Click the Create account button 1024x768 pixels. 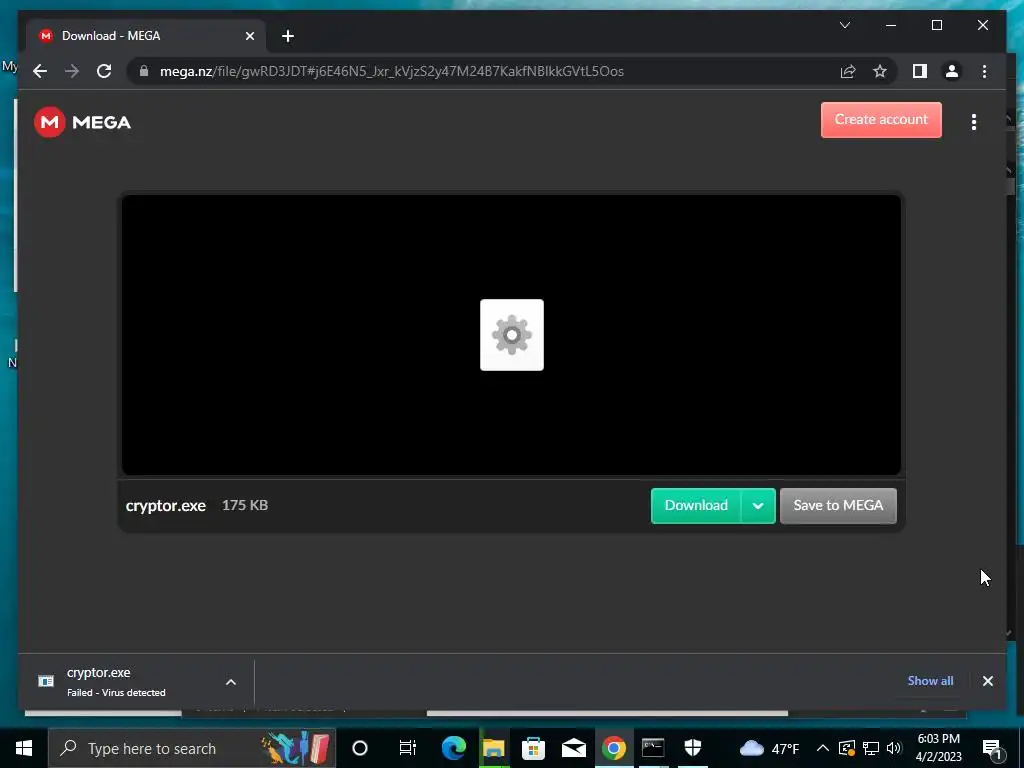pyautogui.click(x=881, y=120)
